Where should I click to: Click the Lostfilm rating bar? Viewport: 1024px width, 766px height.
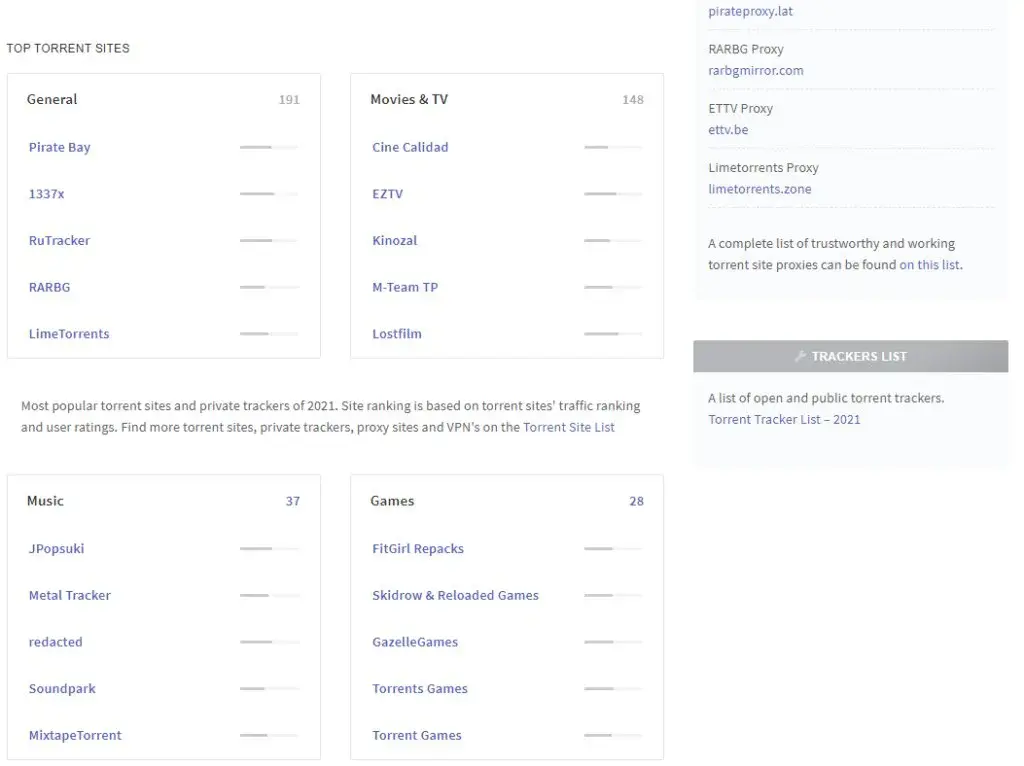coord(613,334)
